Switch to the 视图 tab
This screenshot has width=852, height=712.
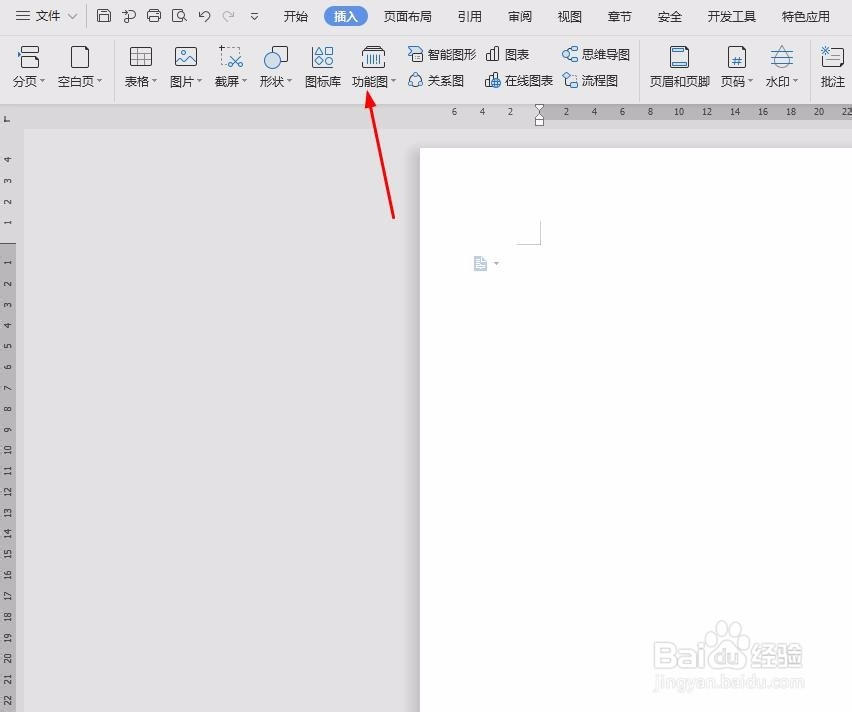click(x=569, y=16)
